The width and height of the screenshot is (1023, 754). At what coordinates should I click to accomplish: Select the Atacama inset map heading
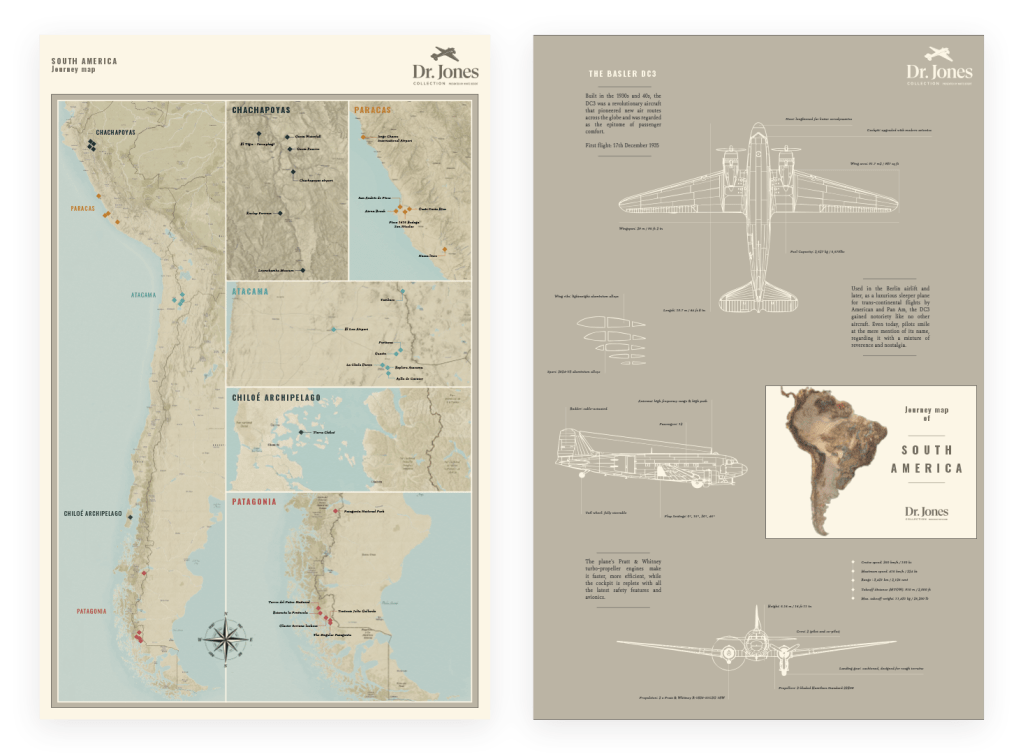[x=256, y=291]
